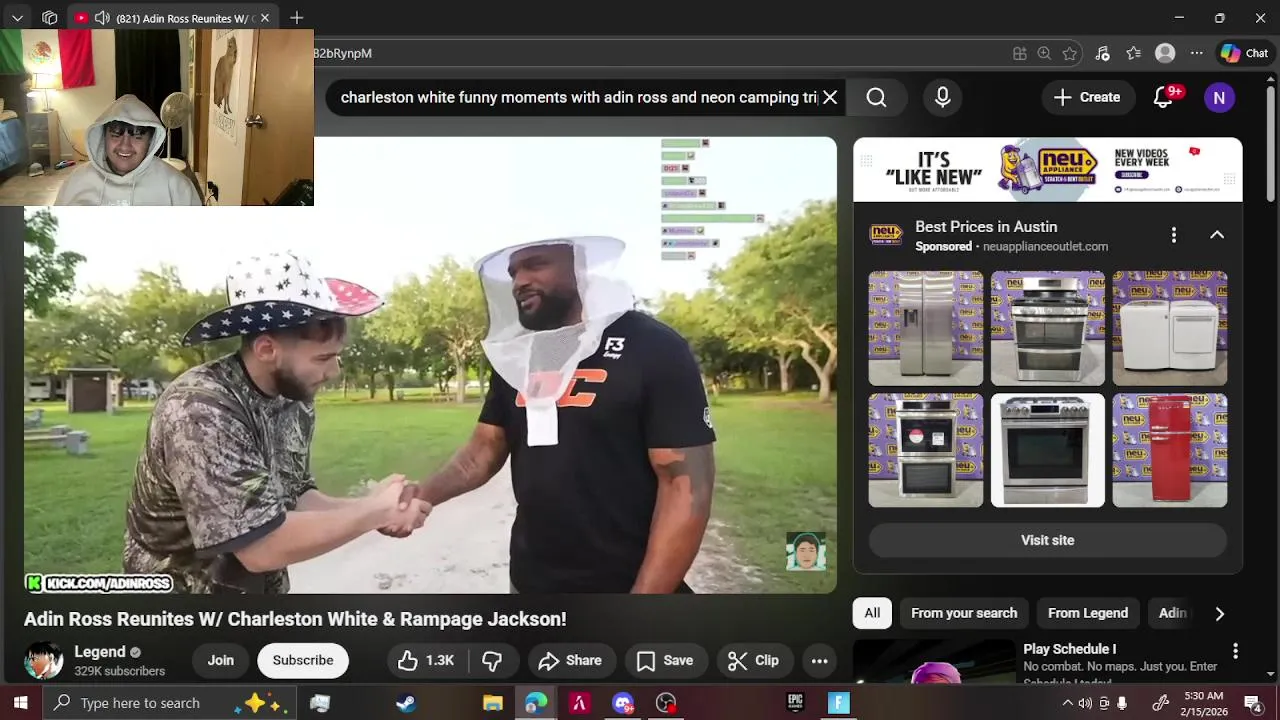The height and width of the screenshot is (720, 1280).
Task: Open Steam from the taskbar
Action: pos(406,703)
